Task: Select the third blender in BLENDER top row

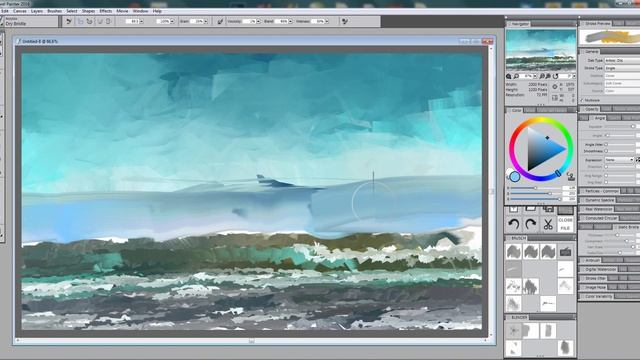Action: coord(548,331)
